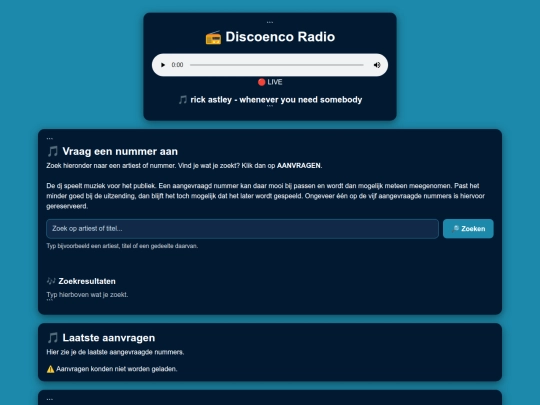Click the bold AANVRAGEN word

(x=299, y=166)
